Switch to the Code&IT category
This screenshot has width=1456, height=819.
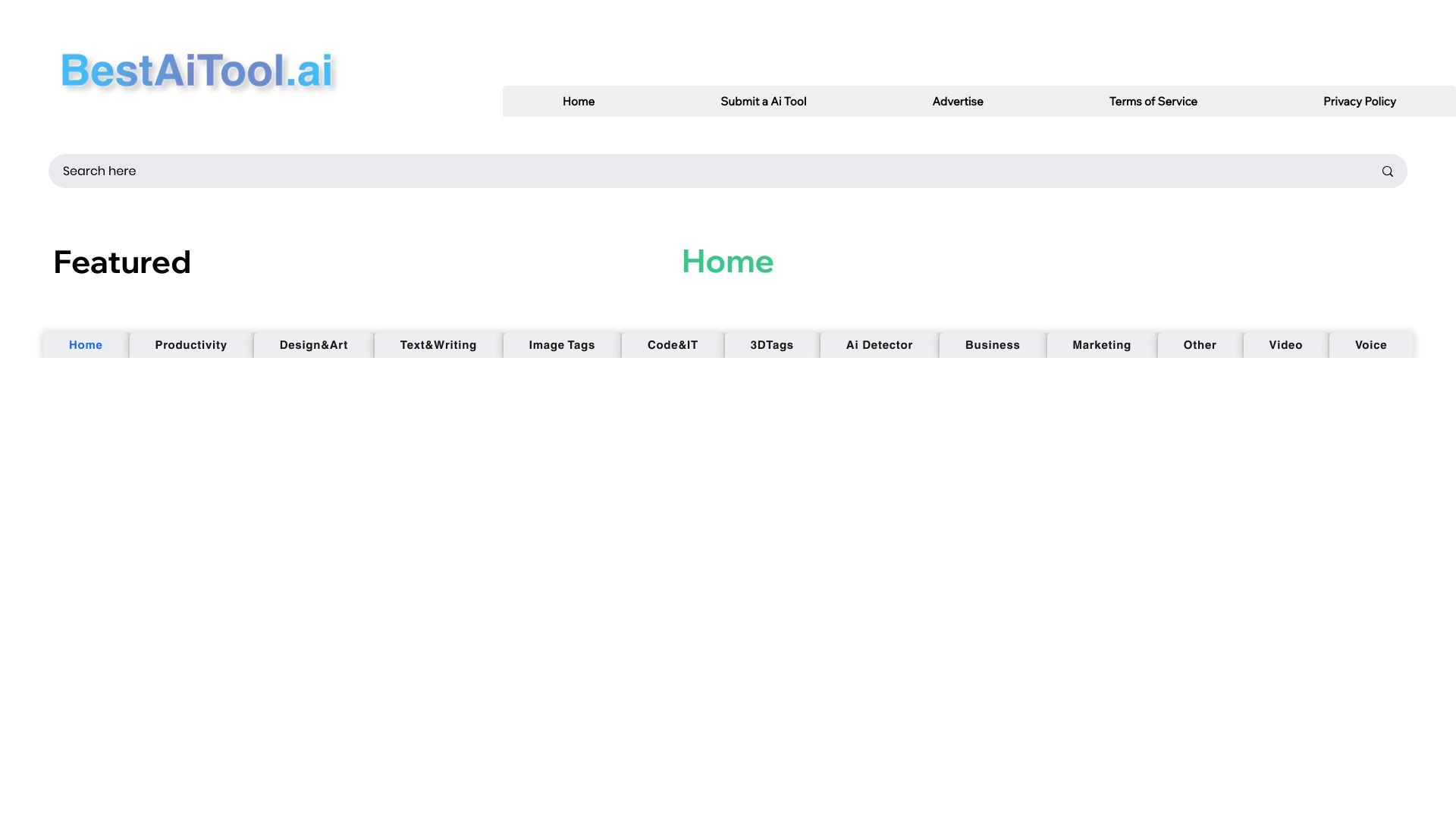pyautogui.click(x=673, y=345)
